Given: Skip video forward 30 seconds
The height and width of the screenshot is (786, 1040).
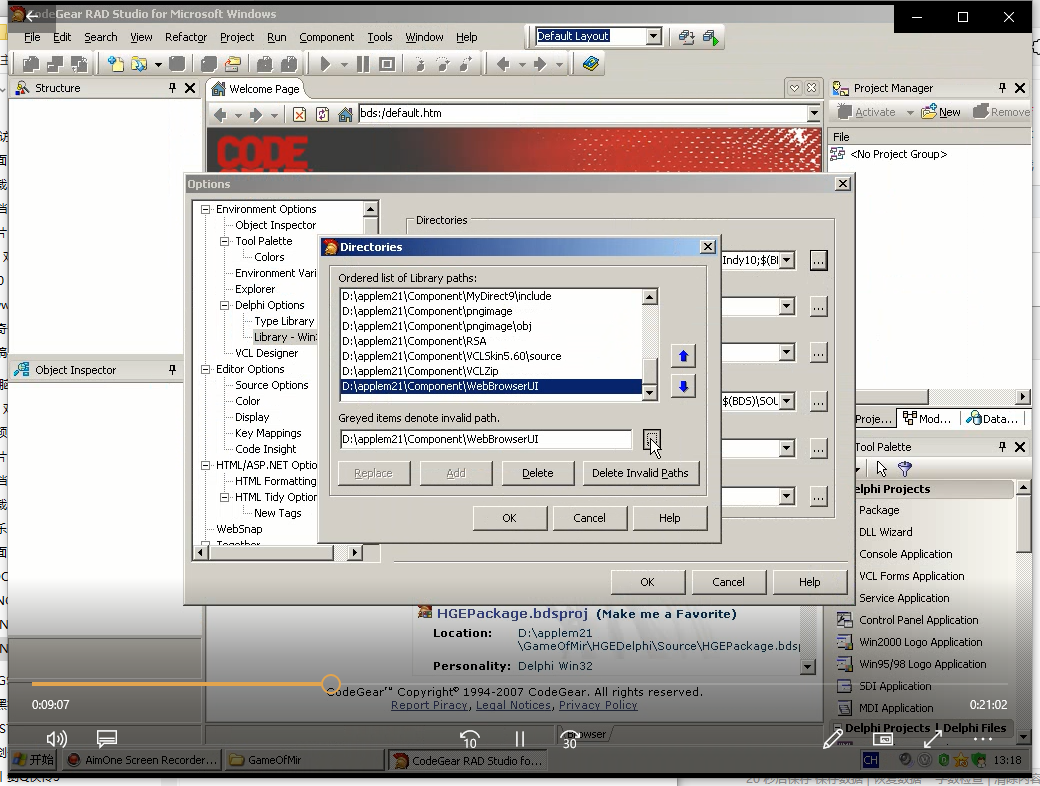Looking at the screenshot, I should [570, 738].
